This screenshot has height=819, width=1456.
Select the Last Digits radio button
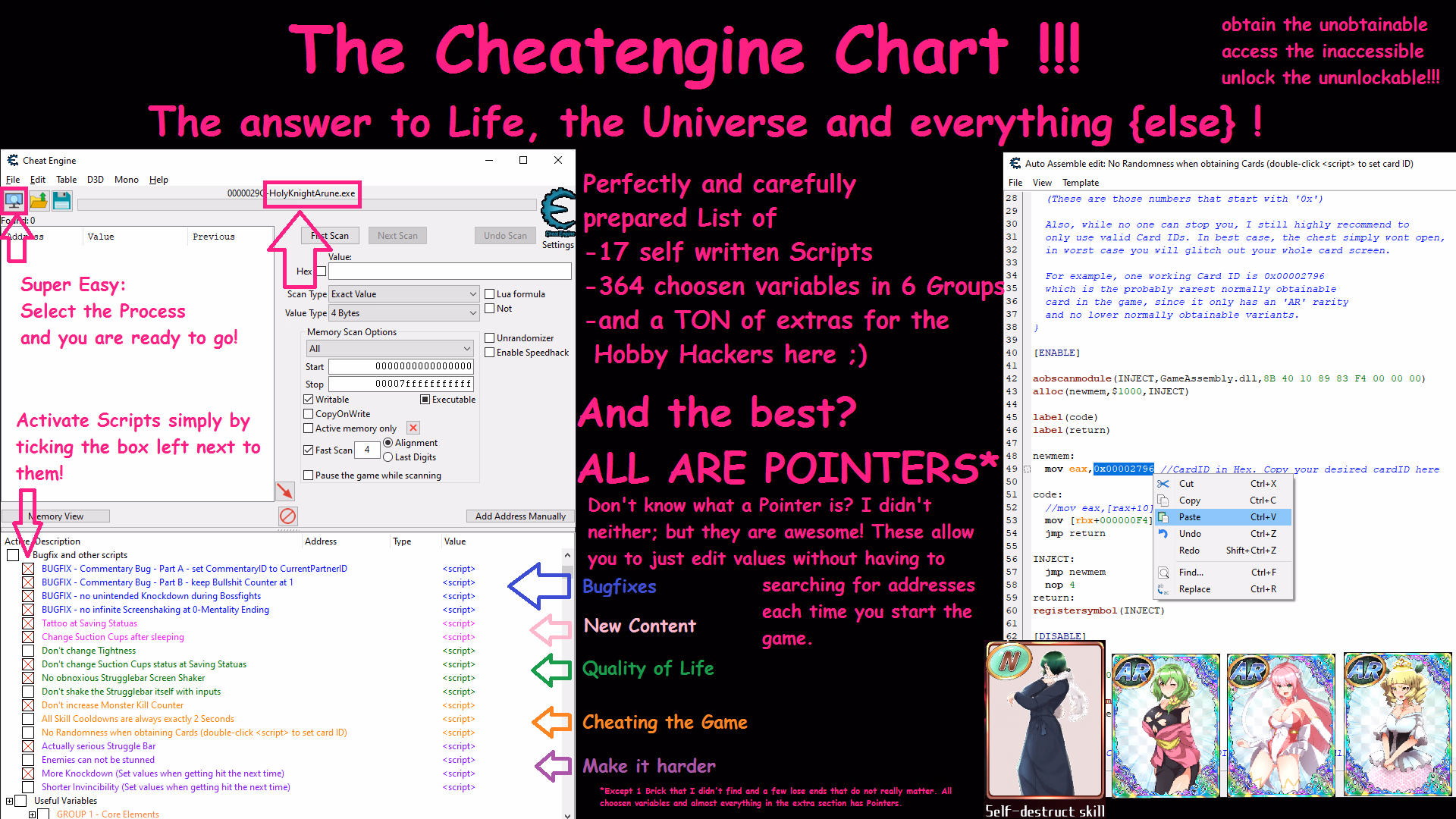(x=388, y=457)
